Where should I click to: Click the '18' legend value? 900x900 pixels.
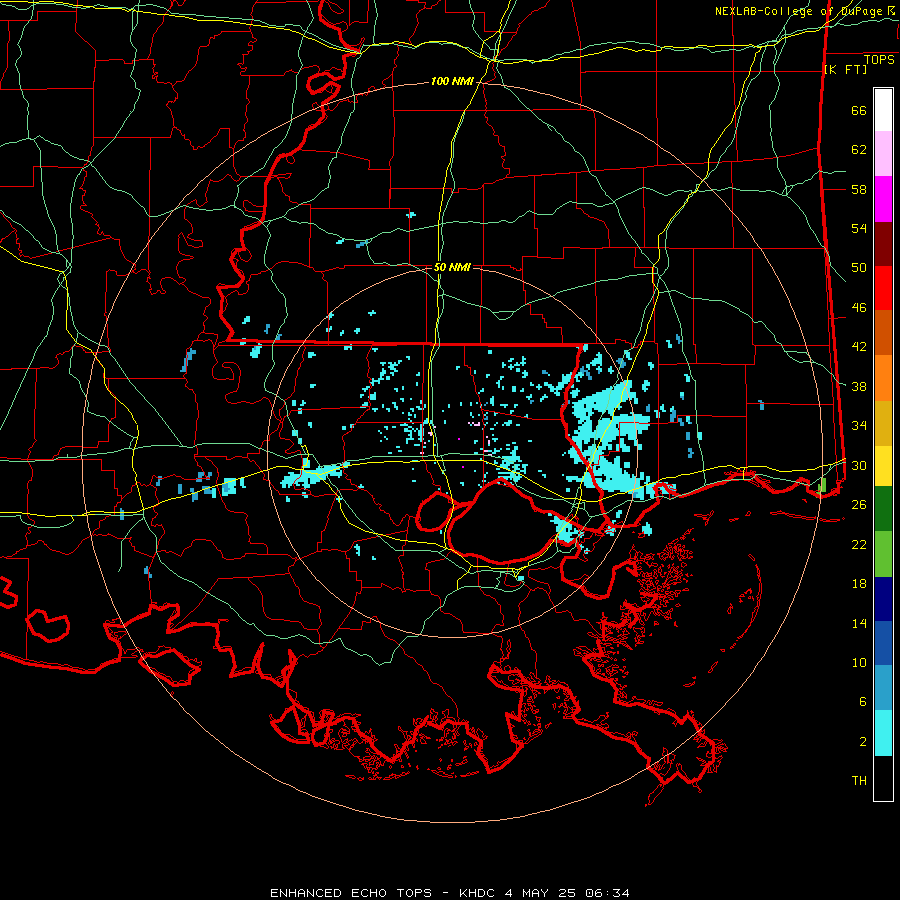tap(859, 584)
